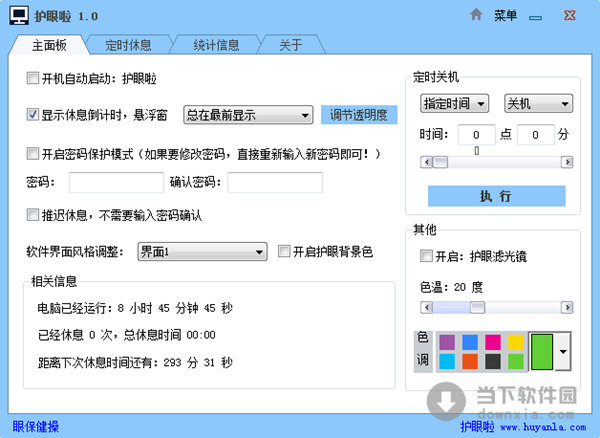600x438 pixels.
Task: Select the small green color swatch
Action: [x=516, y=361]
